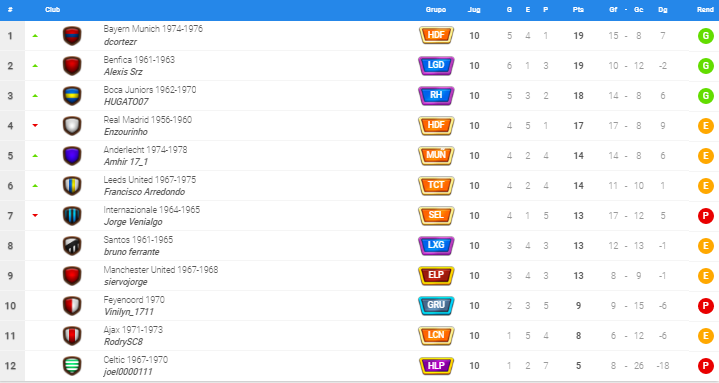The height and width of the screenshot is (383, 719).
Task: Open the Manchester United 1967-1968 club name
Action: click(160, 270)
